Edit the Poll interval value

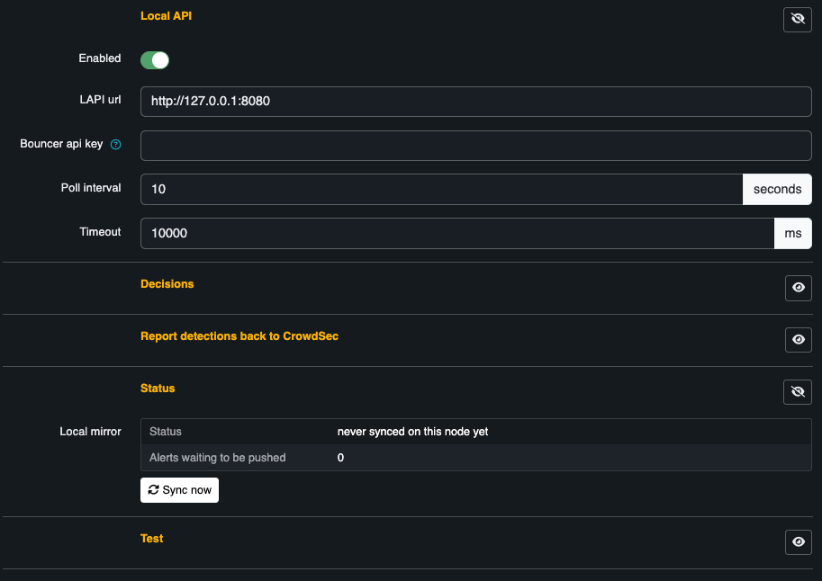pos(441,189)
